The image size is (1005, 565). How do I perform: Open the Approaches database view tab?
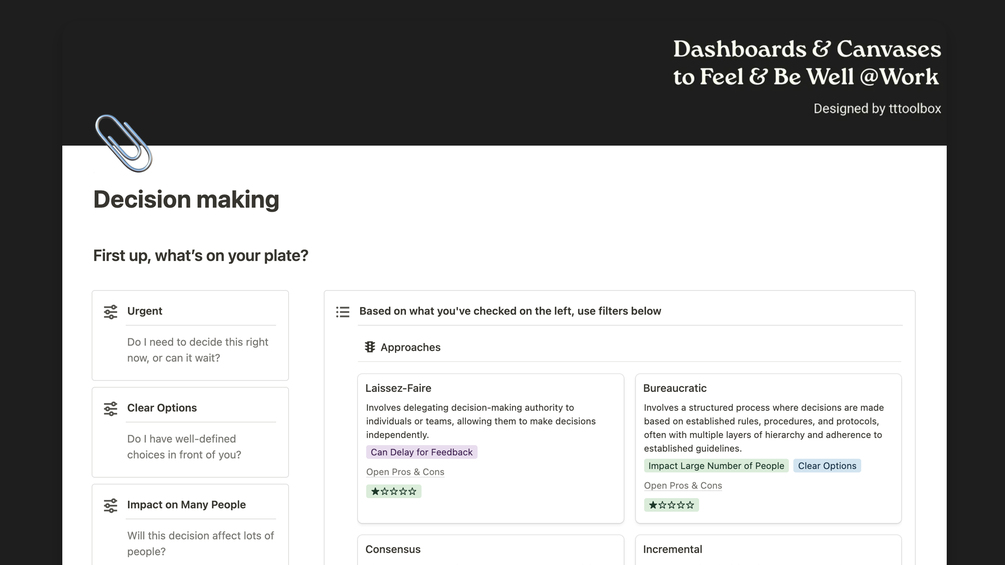coord(410,348)
